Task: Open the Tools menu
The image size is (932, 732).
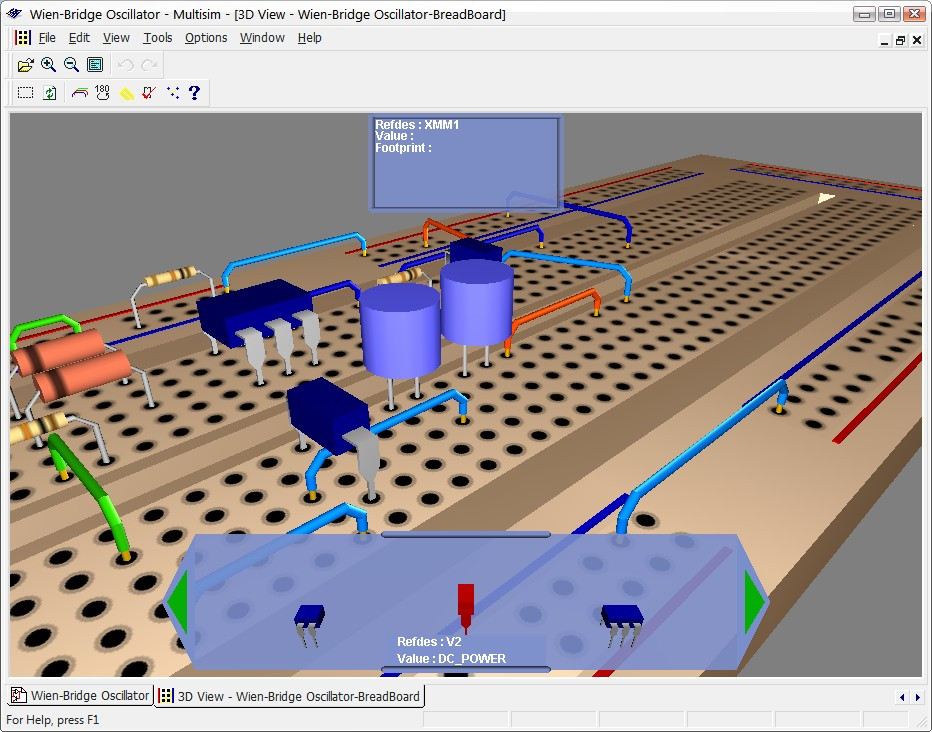Action: click(158, 38)
